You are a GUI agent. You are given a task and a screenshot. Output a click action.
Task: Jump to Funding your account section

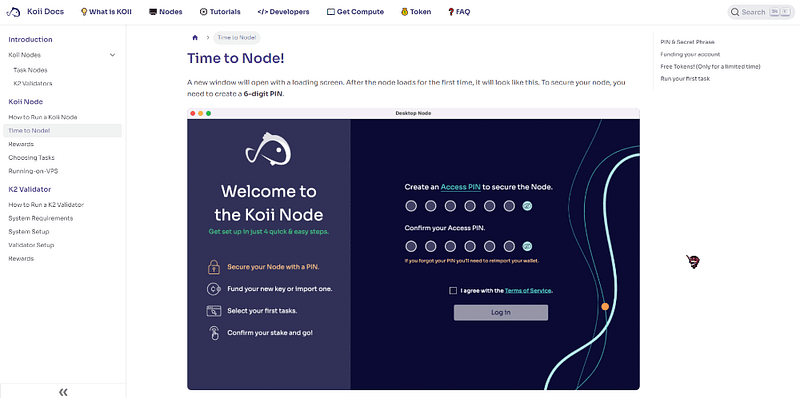[690, 54]
